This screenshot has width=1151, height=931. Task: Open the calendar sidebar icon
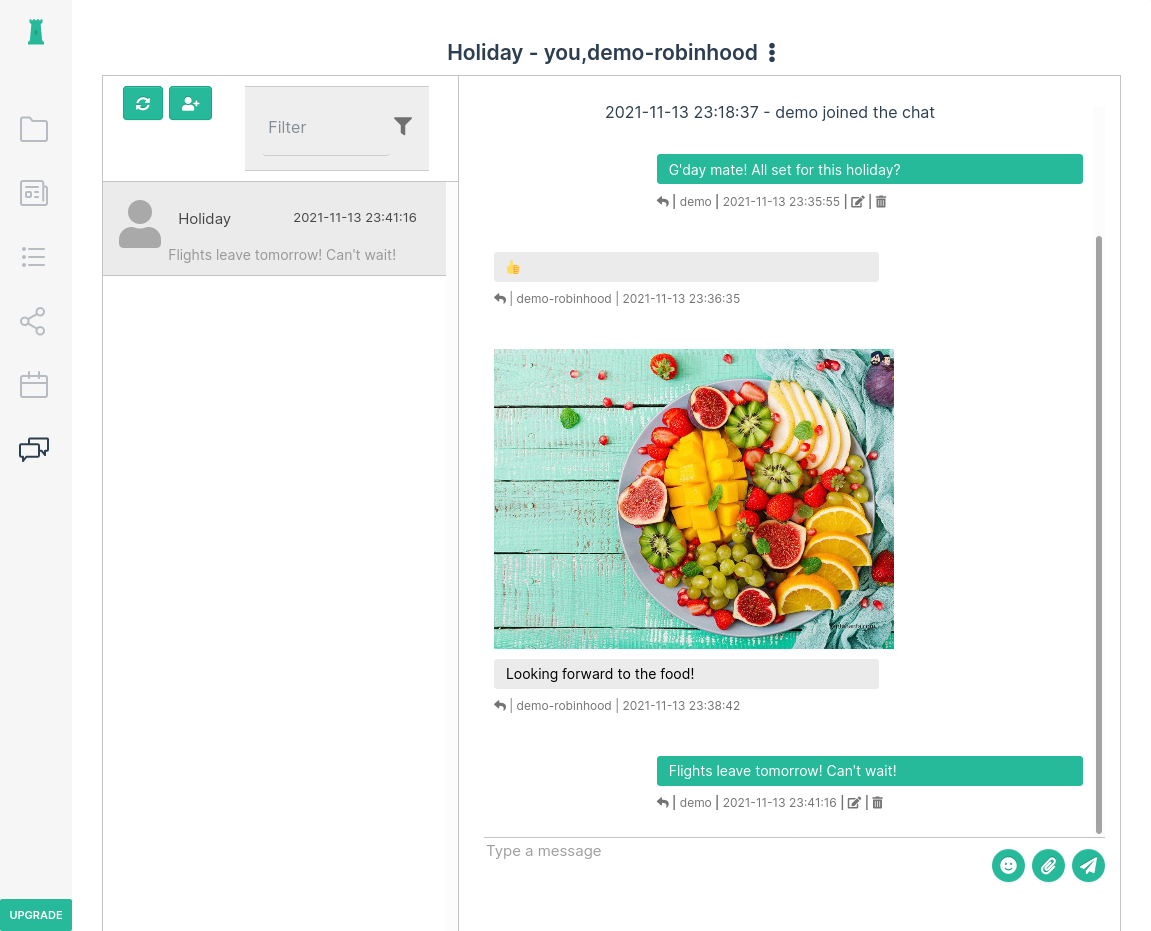(34, 385)
